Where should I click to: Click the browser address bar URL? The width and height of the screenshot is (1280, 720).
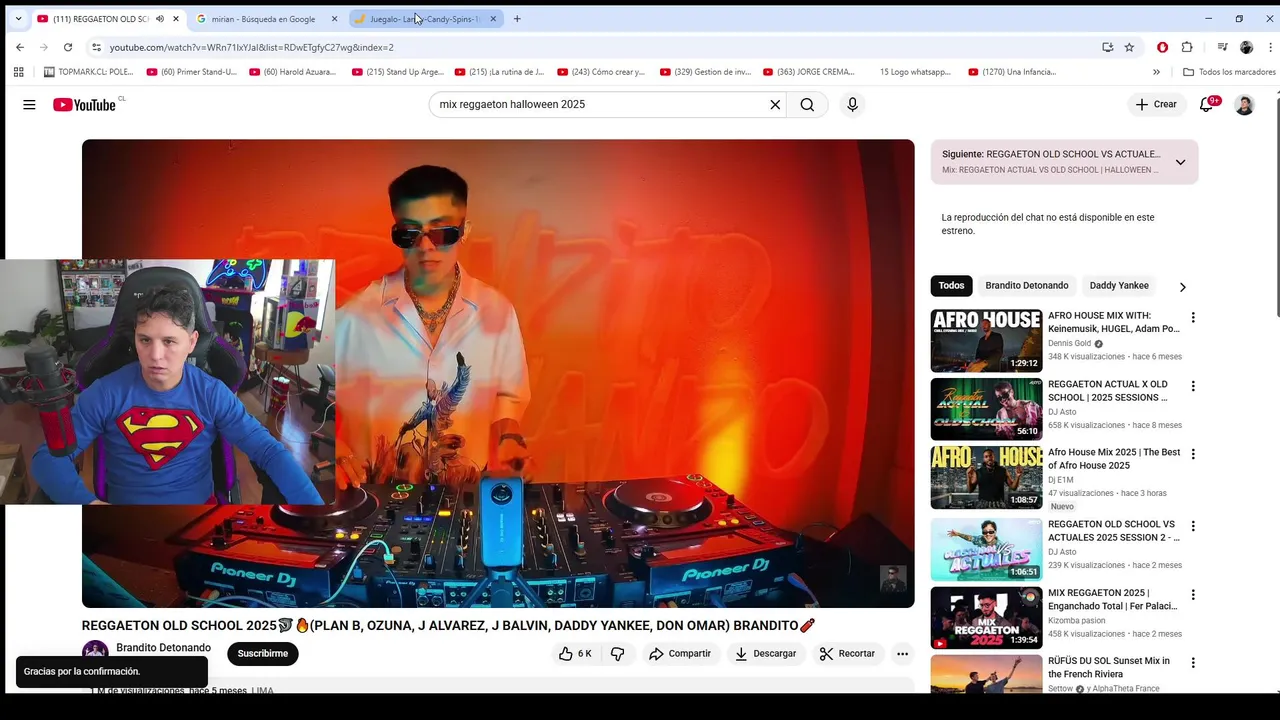pyautogui.click(x=252, y=47)
